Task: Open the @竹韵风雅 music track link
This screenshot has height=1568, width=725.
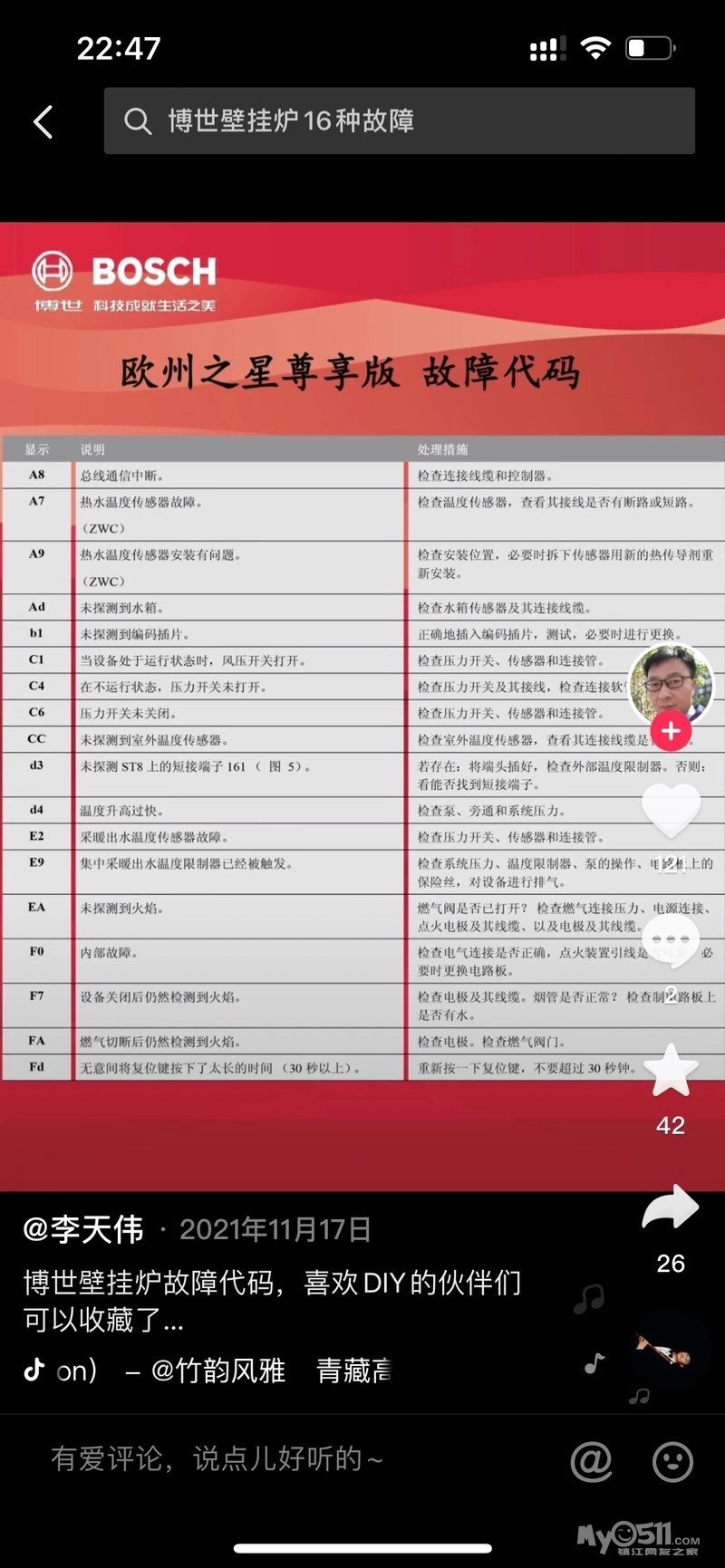Action: point(217,1370)
